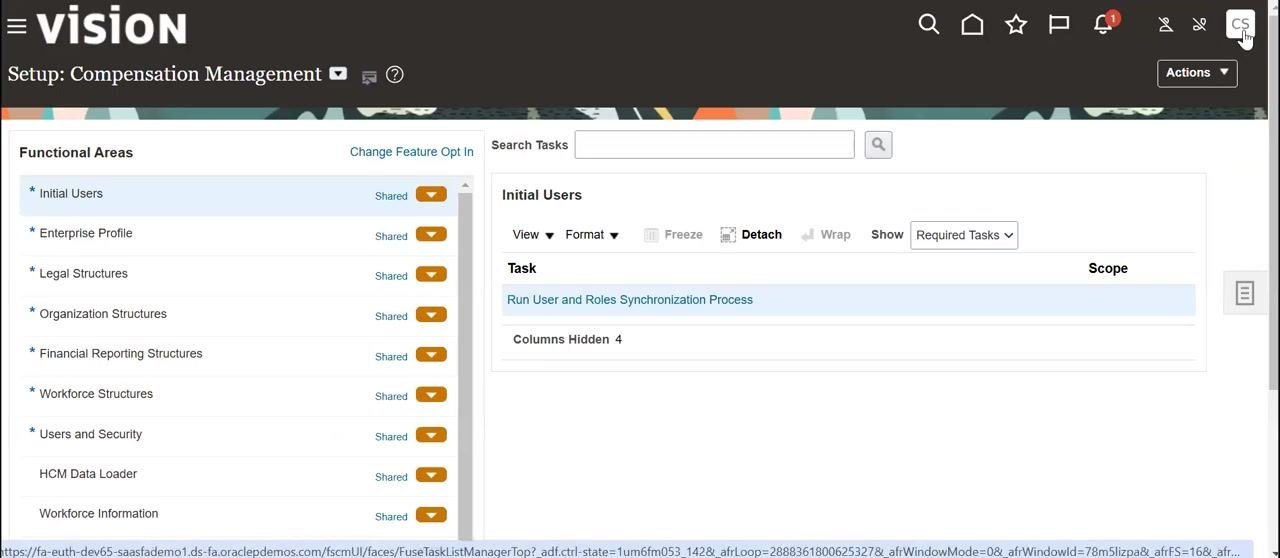Click the Wrap toolbar button
Screen dimensions: 1280x558
coord(826,234)
